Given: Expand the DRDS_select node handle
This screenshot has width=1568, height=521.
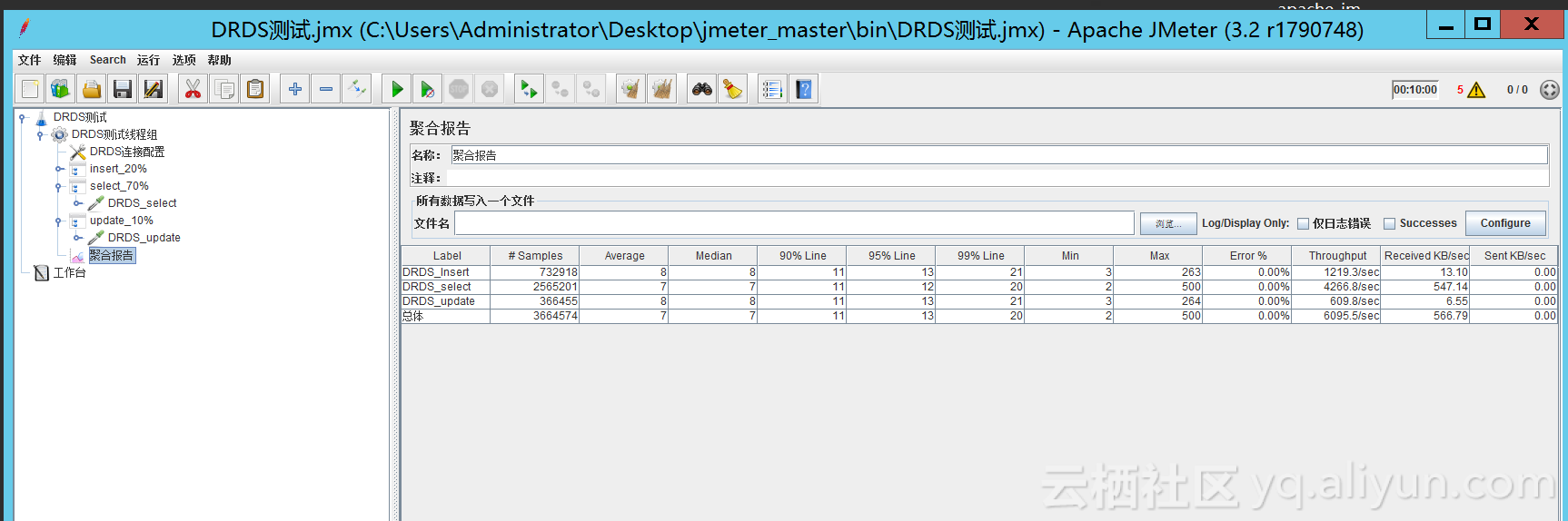Looking at the screenshot, I should click(x=77, y=203).
